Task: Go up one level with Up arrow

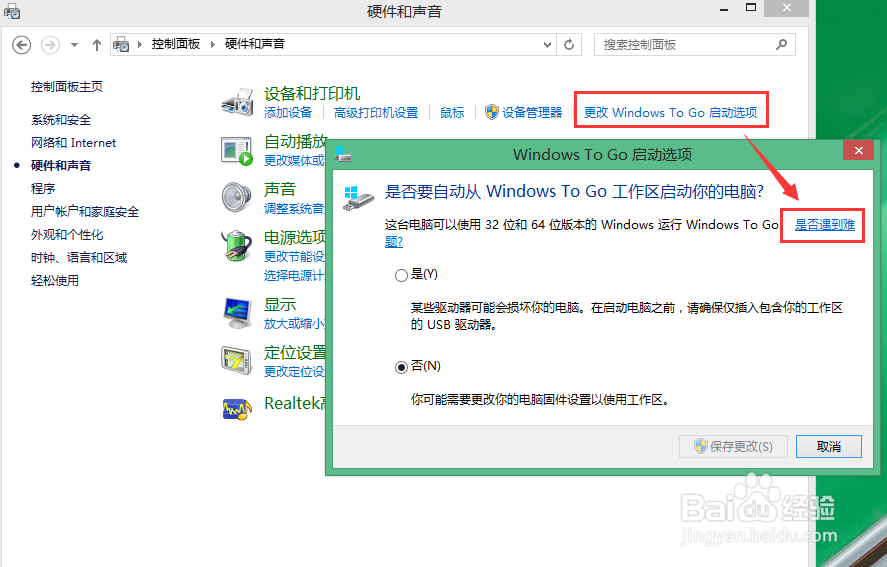Action: pos(97,45)
